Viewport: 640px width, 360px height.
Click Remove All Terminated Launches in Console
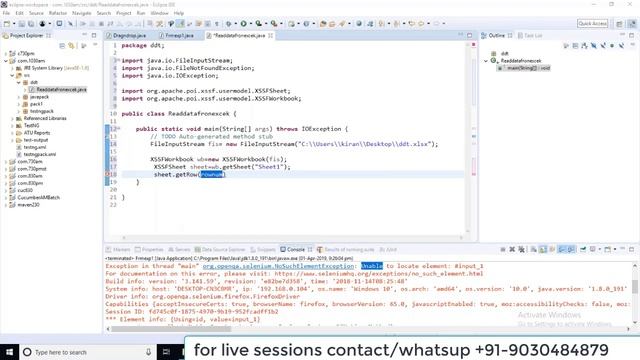[521, 249]
